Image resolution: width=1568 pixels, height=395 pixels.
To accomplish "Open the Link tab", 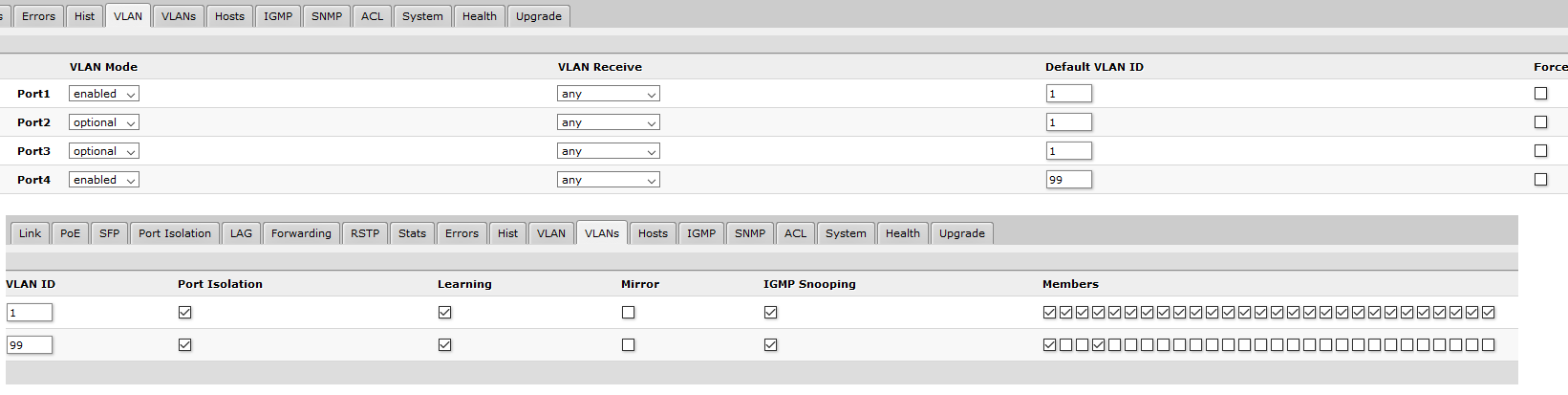I will click(x=31, y=233).
